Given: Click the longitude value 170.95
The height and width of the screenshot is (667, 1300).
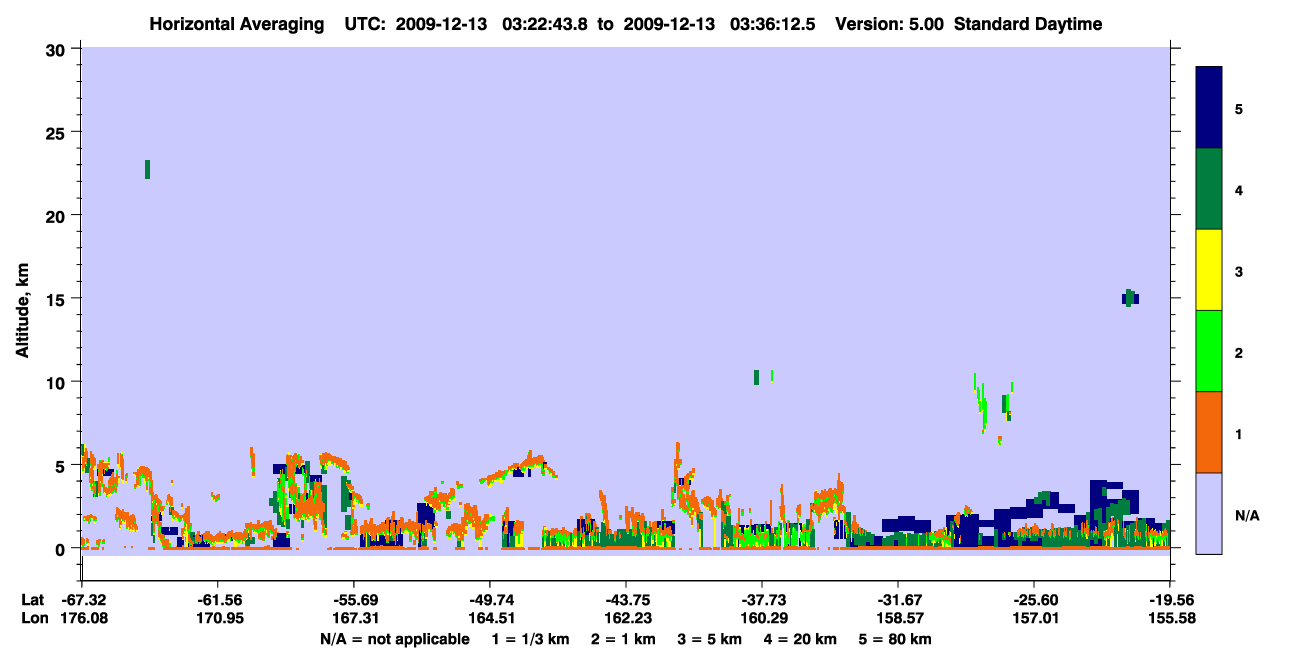Looking at the screenshot, I should click(218, 619).
